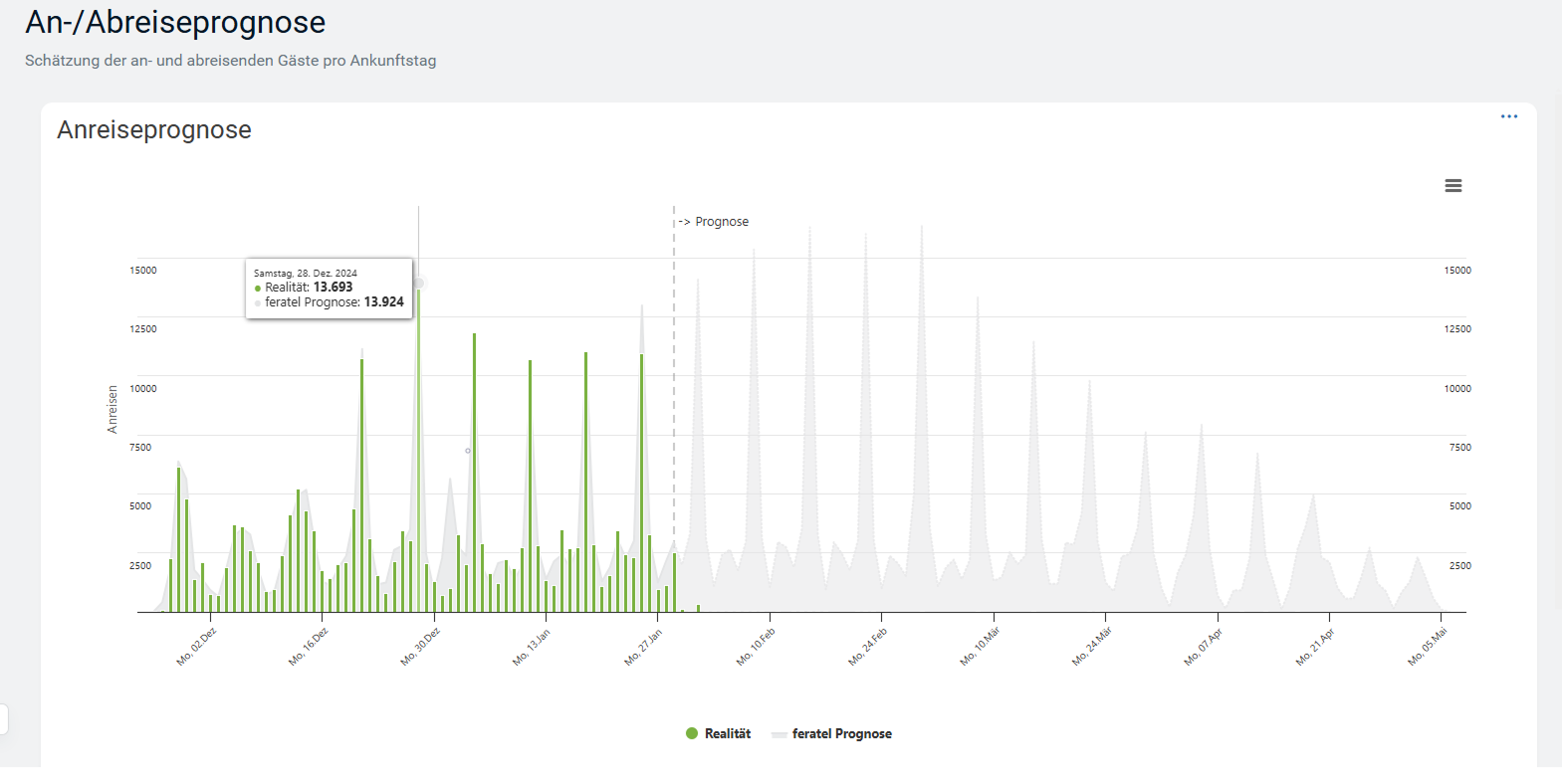Click the green Realität legend dot
This screenshot has height=784, width=1562.
coord(692,733)
